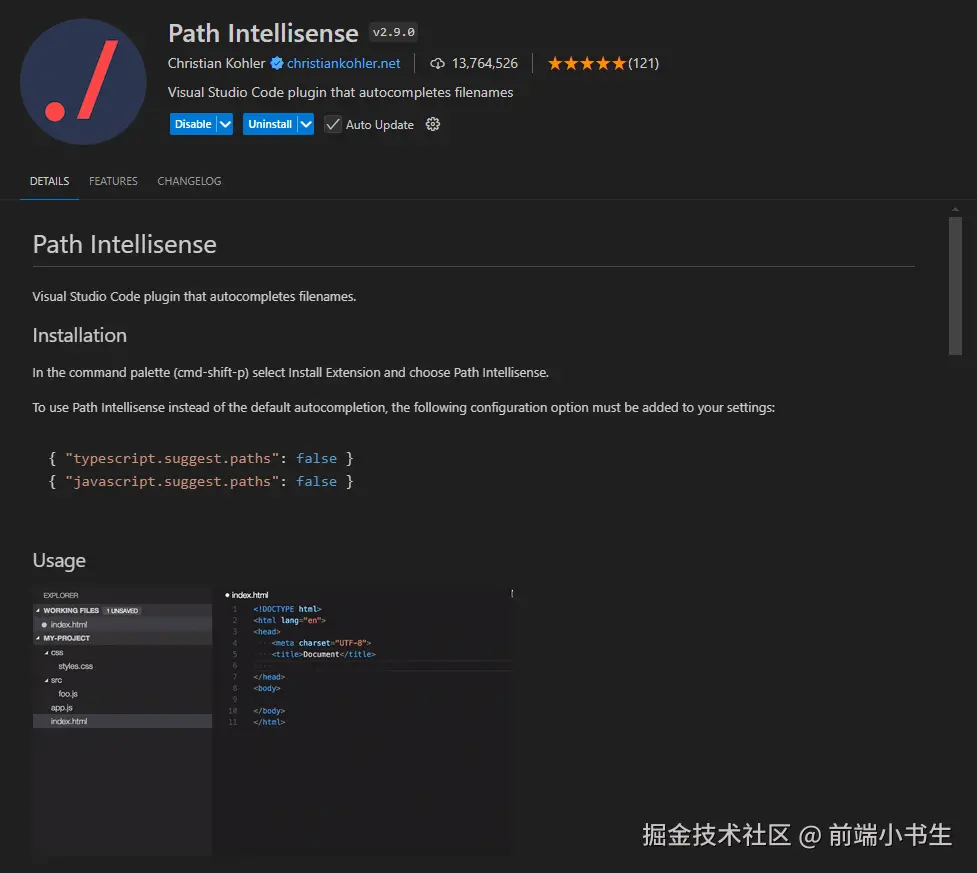
Task: Click the Disable button
Action: coord(193,124)
